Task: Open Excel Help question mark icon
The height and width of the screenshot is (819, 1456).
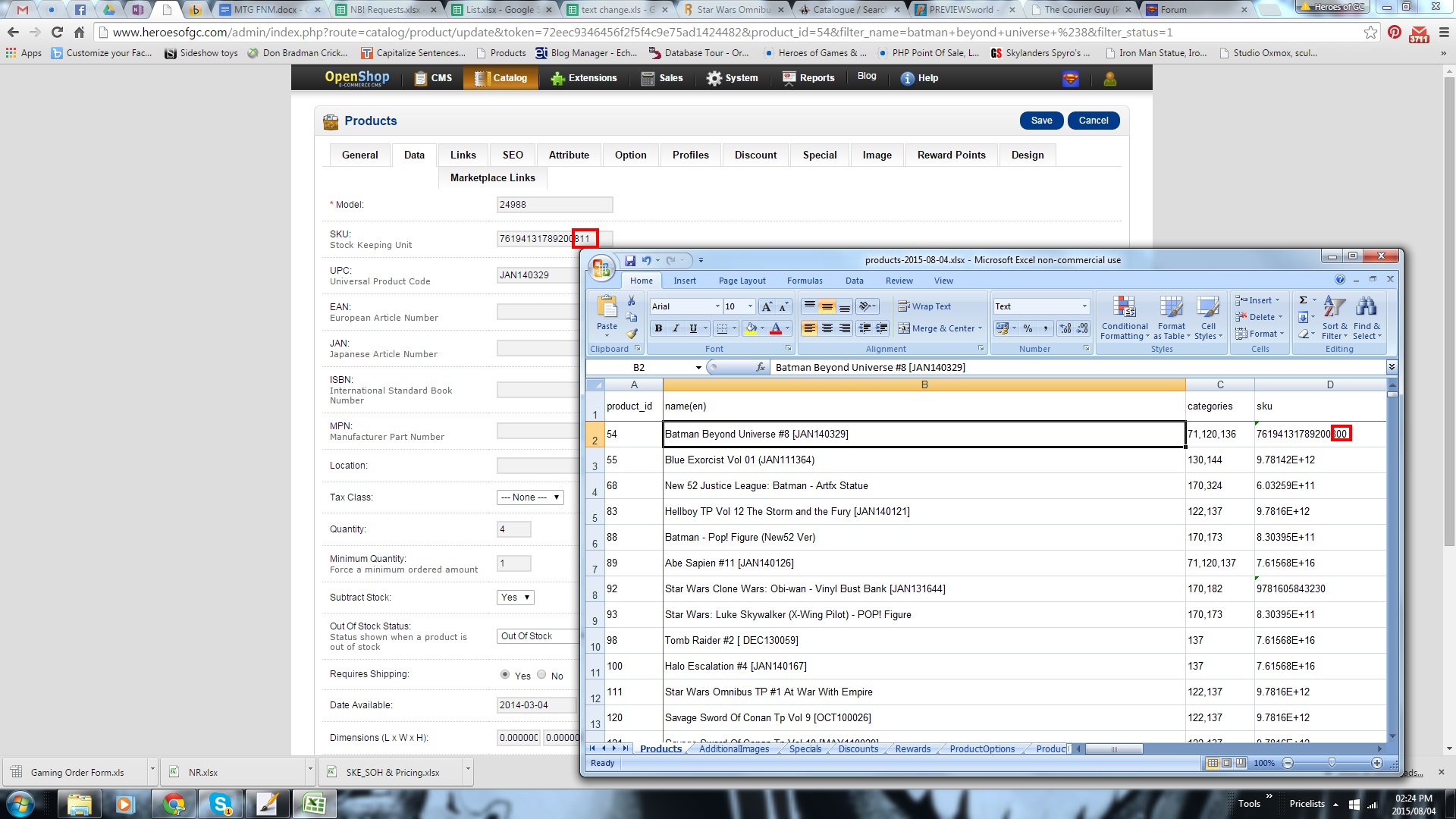Action: click(x=1339, y=280)
